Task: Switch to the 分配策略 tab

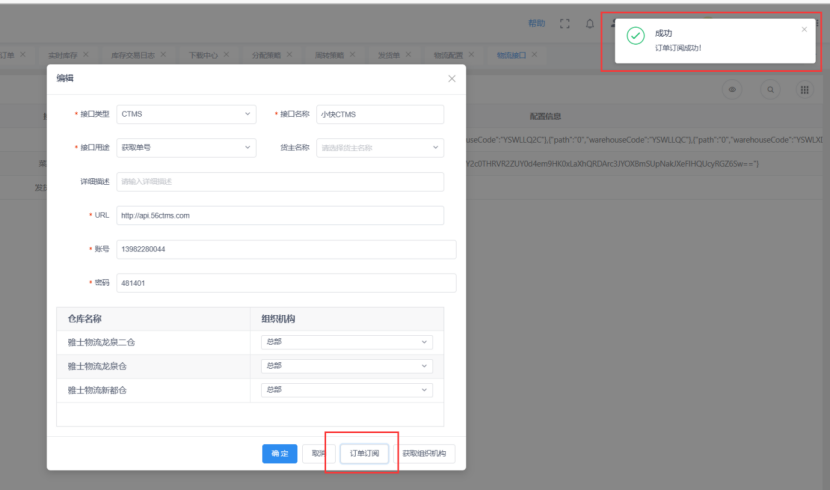Action: (x=266, y=55)
